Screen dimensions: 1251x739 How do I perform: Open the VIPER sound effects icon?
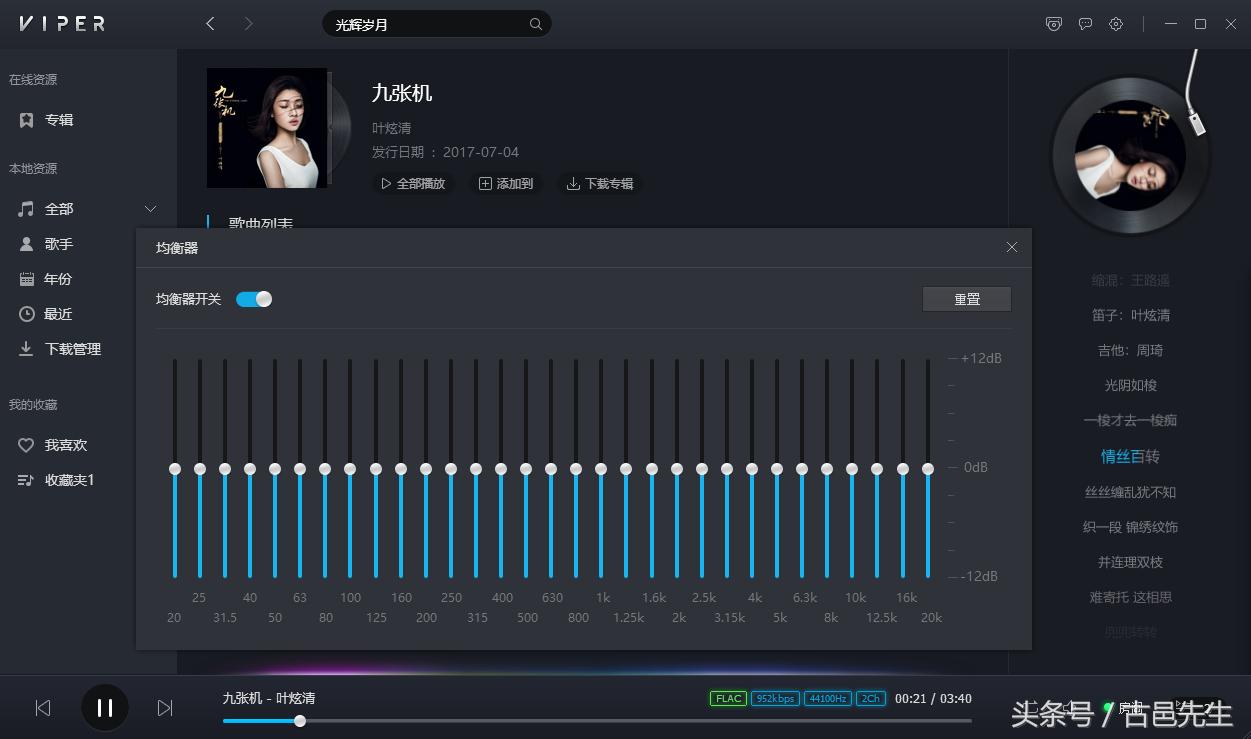point(1054,23)
